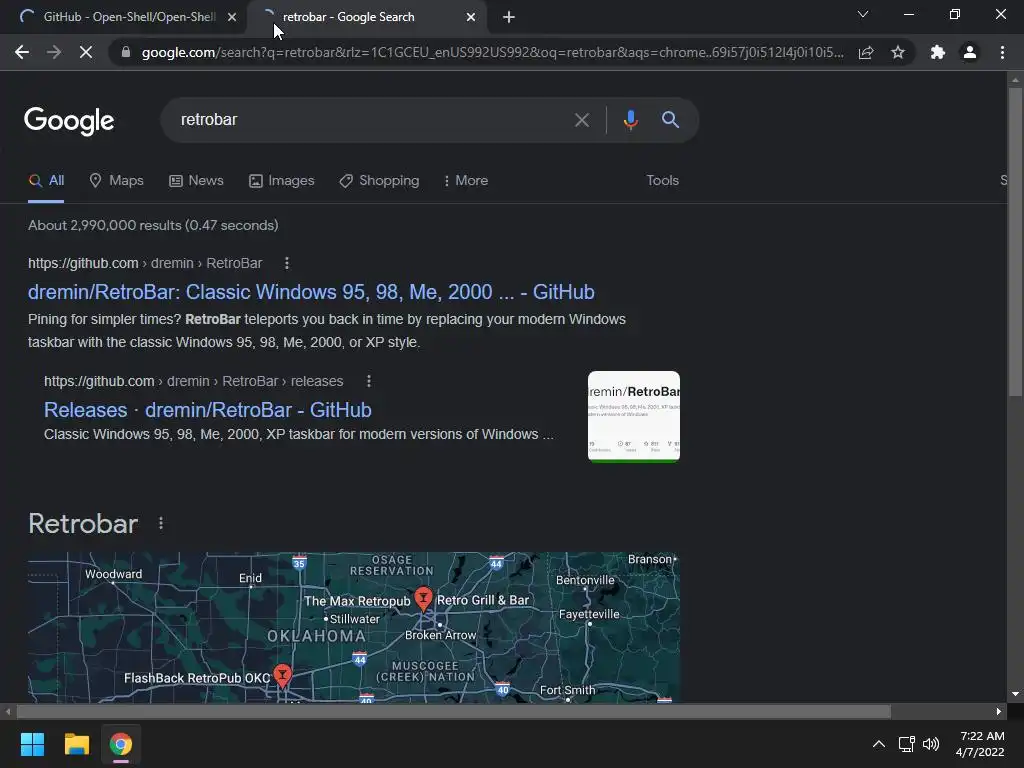1024x768 pixels.
Task: Open options for the first GitHub result
Action: click(x=287, y=263)
